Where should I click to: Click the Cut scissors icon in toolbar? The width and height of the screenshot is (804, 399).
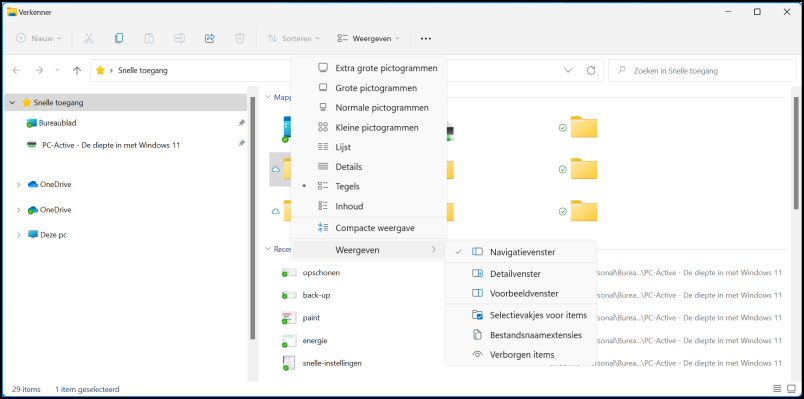[x=88, y=38]
